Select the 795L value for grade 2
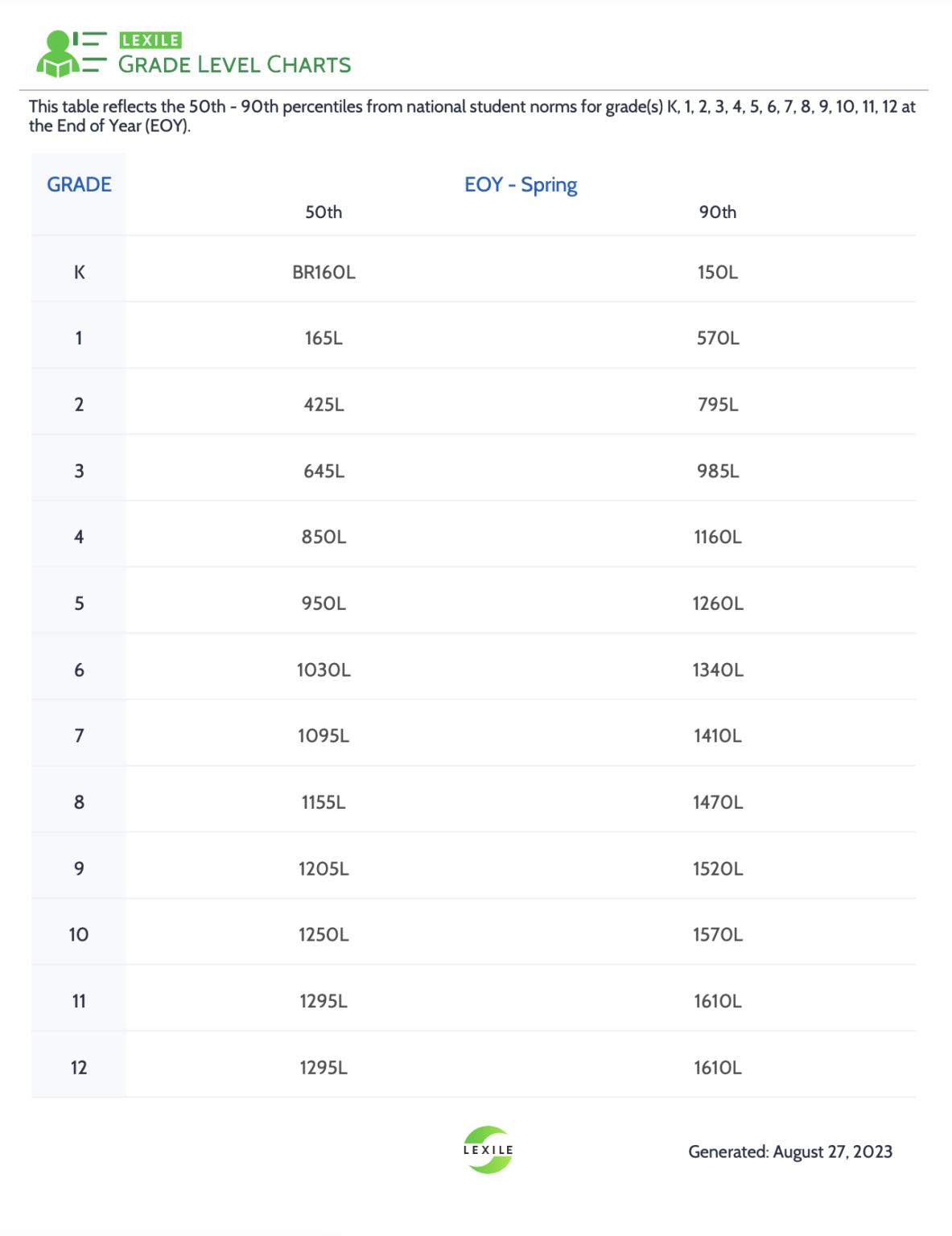952x1236 pixels. (x=718, y=405)
